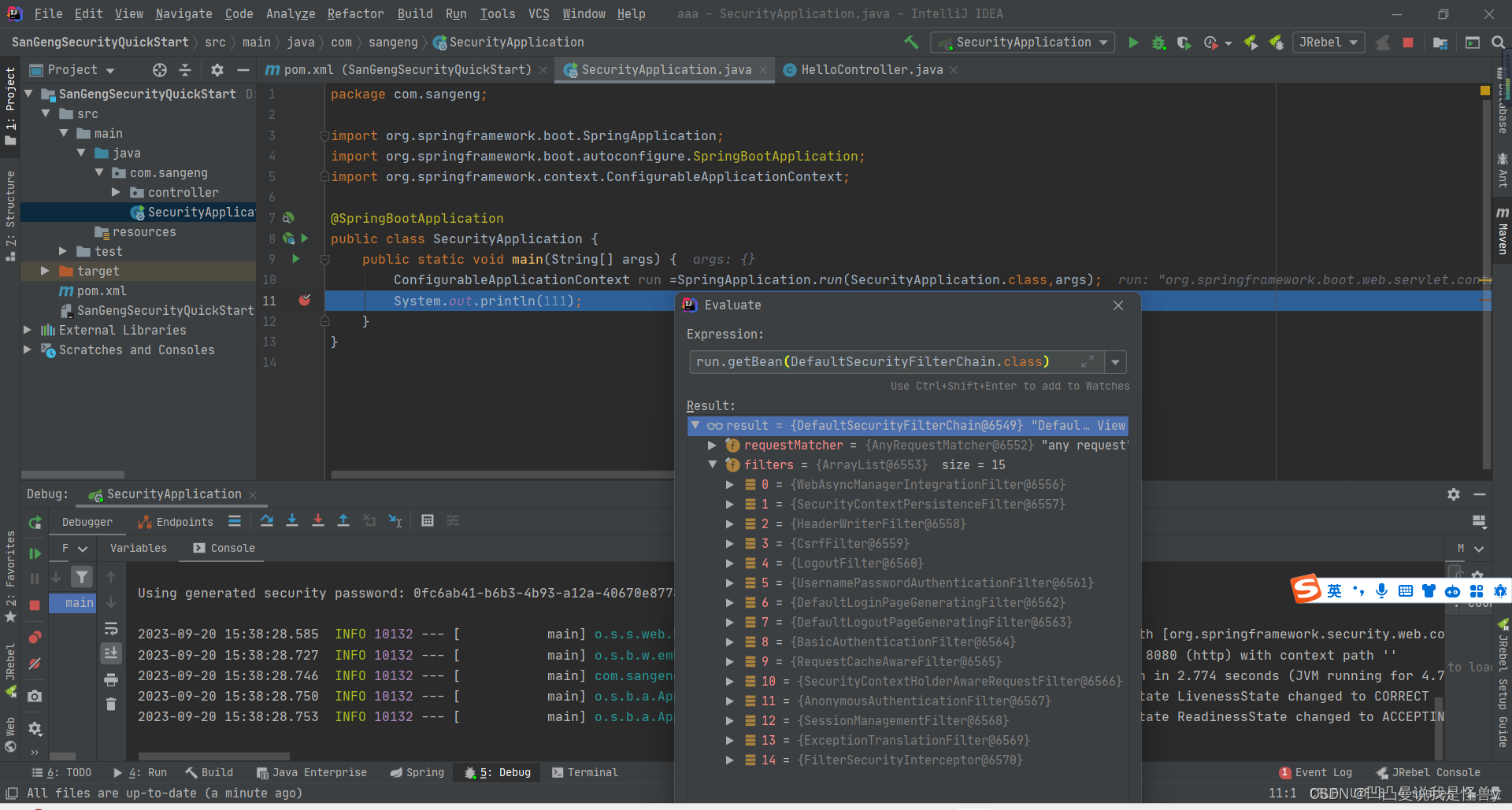
Task: Expand the requestMatcher node
Action: [712, 445]
